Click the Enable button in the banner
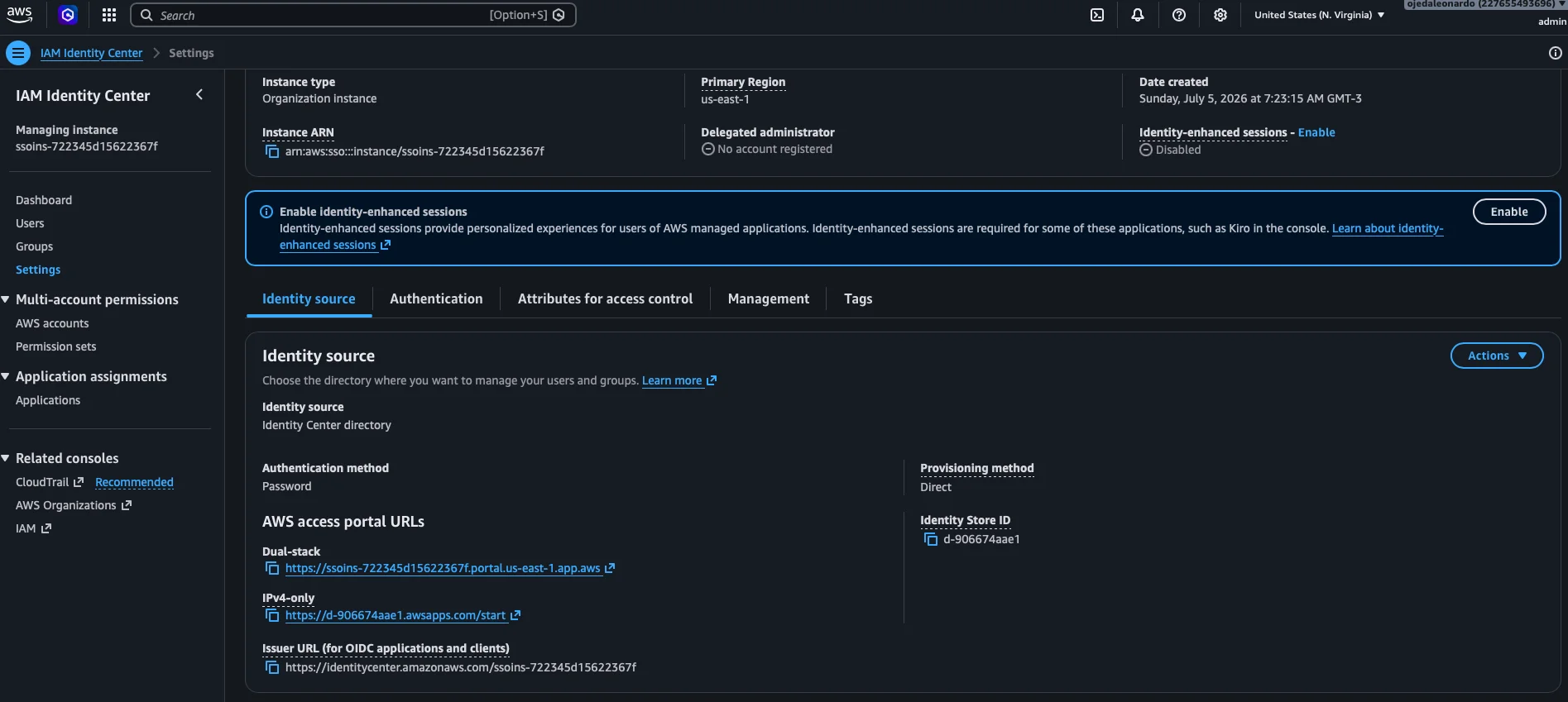1568x702 pixels. point(1509,212)
